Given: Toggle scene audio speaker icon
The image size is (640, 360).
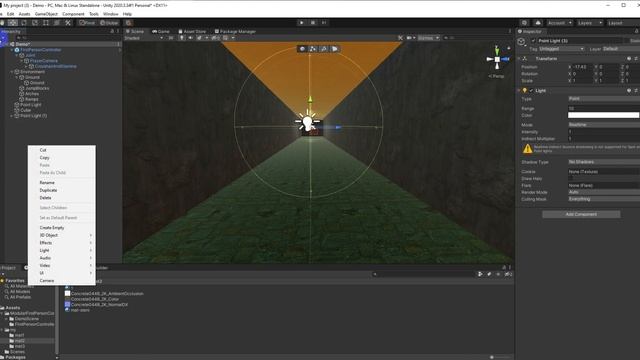Looking at the screenshot, I should (190, 38).
